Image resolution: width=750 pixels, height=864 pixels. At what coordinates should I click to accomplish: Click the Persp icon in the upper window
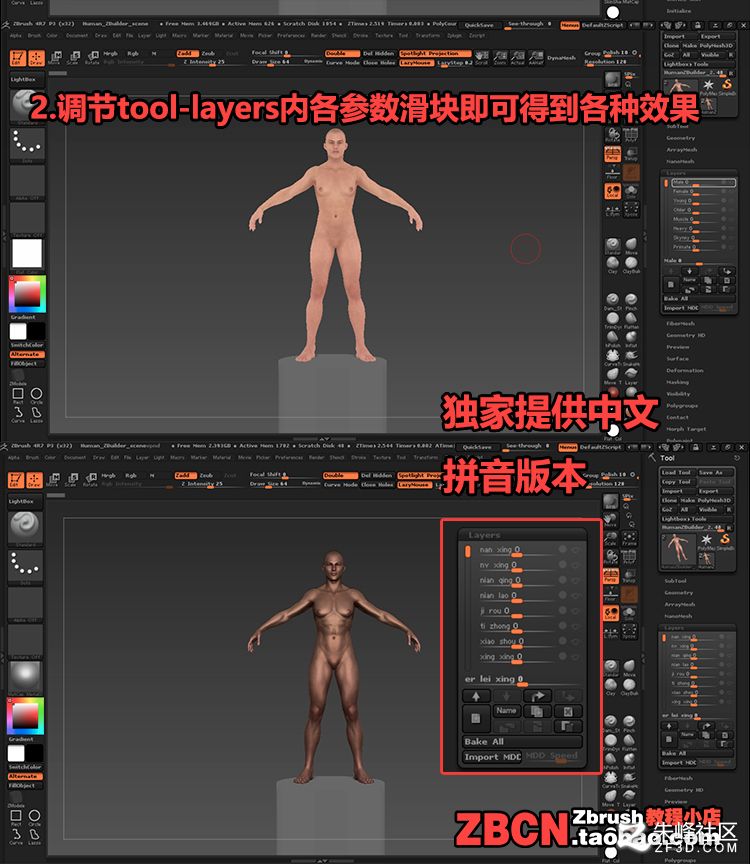(x=612, y=154)
